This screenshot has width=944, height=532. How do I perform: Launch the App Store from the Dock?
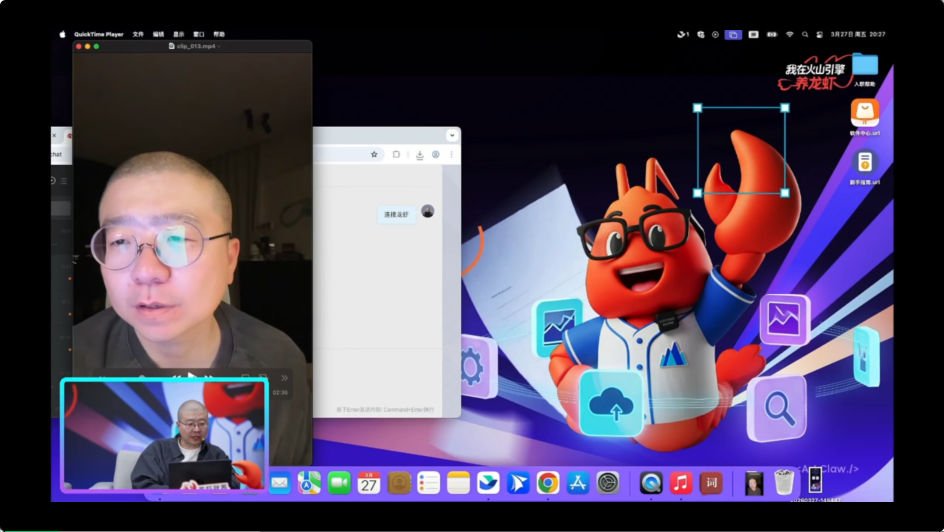(x=578, y=483)
